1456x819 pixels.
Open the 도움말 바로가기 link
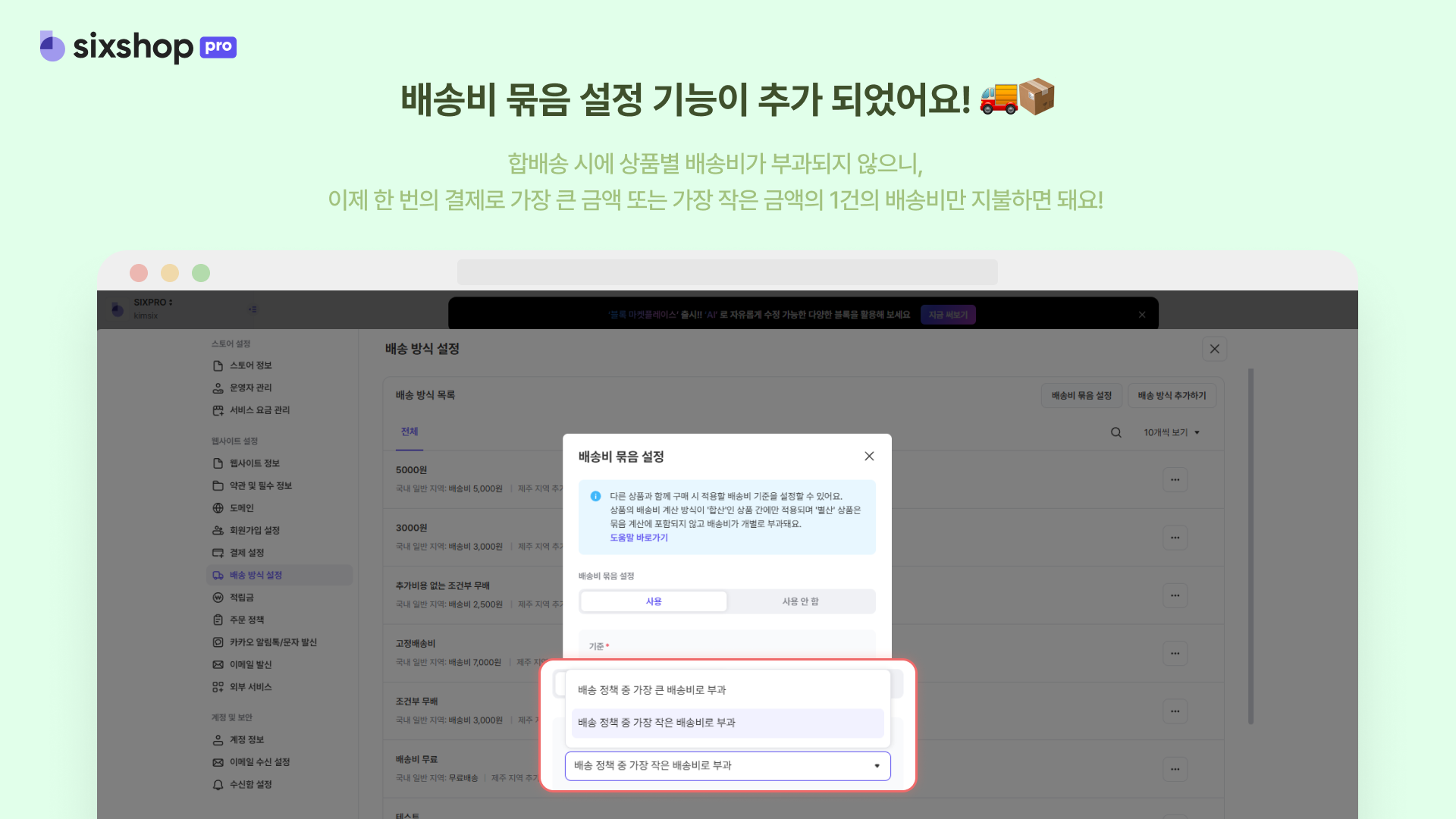pyautogui.click(x=639, y=538)
